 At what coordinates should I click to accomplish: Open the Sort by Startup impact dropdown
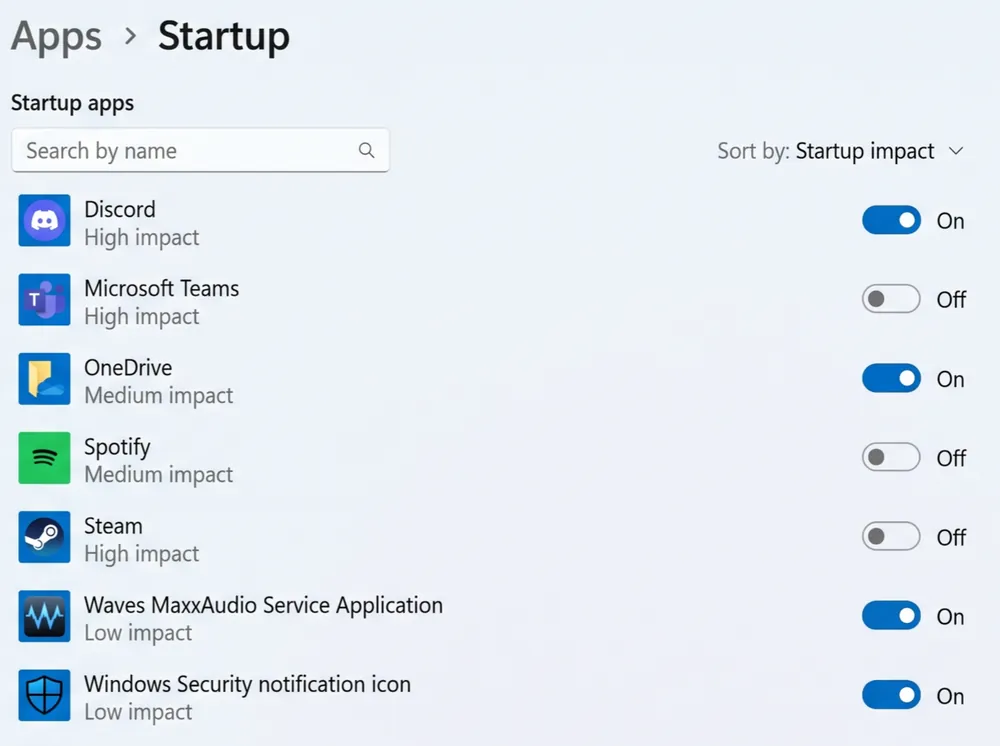pos(841,151)
